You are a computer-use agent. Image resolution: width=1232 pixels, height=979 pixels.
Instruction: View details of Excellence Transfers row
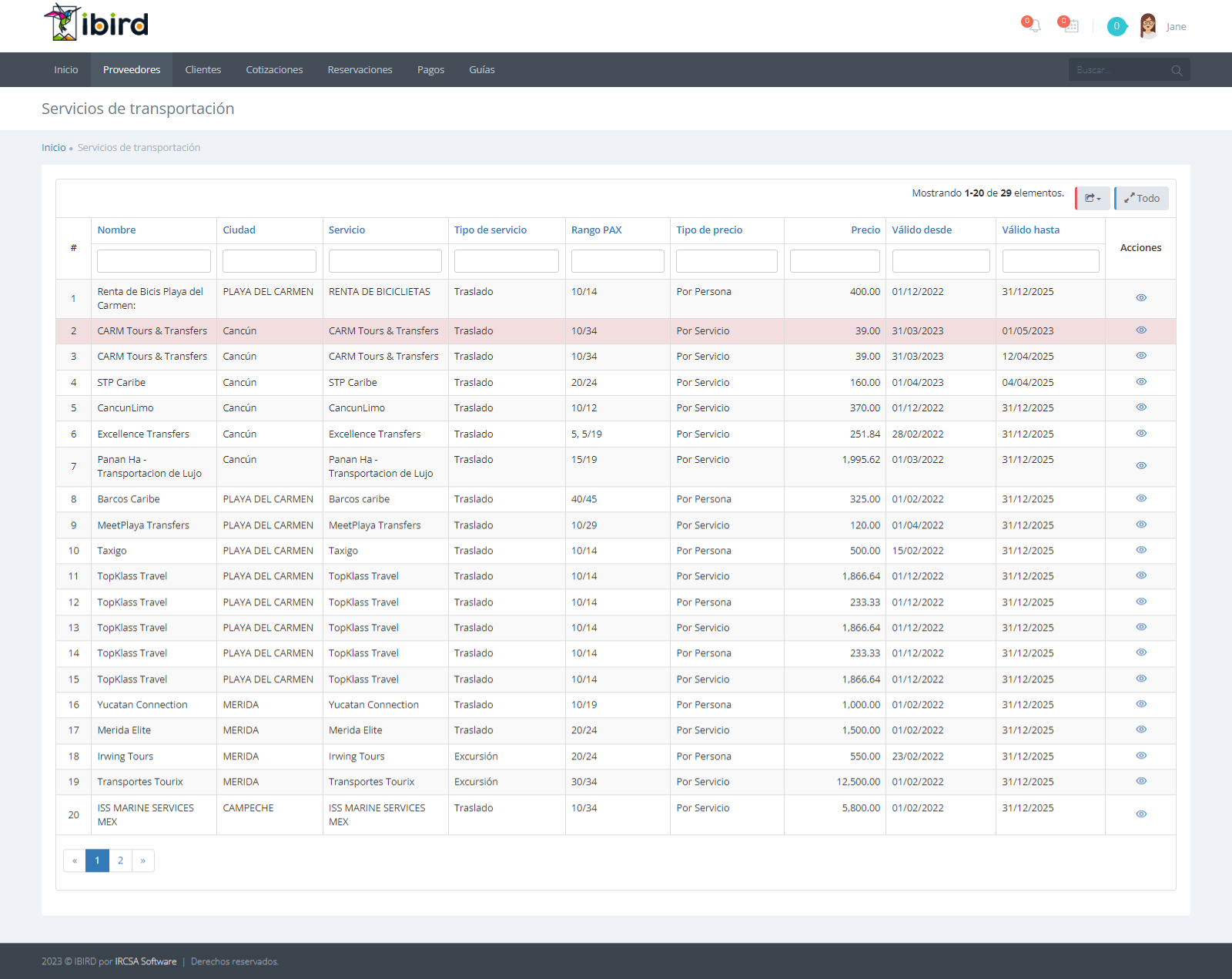[1141, 433]
